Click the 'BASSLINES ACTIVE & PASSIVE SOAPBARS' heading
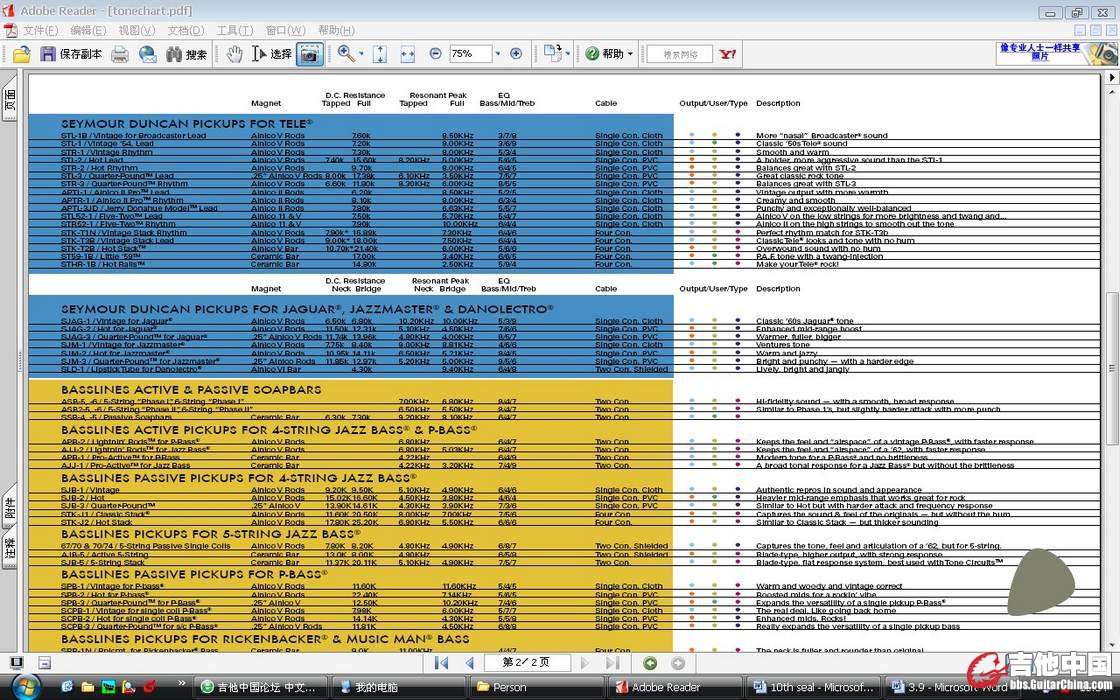The image size is (1120, 700). pos(191,389)
